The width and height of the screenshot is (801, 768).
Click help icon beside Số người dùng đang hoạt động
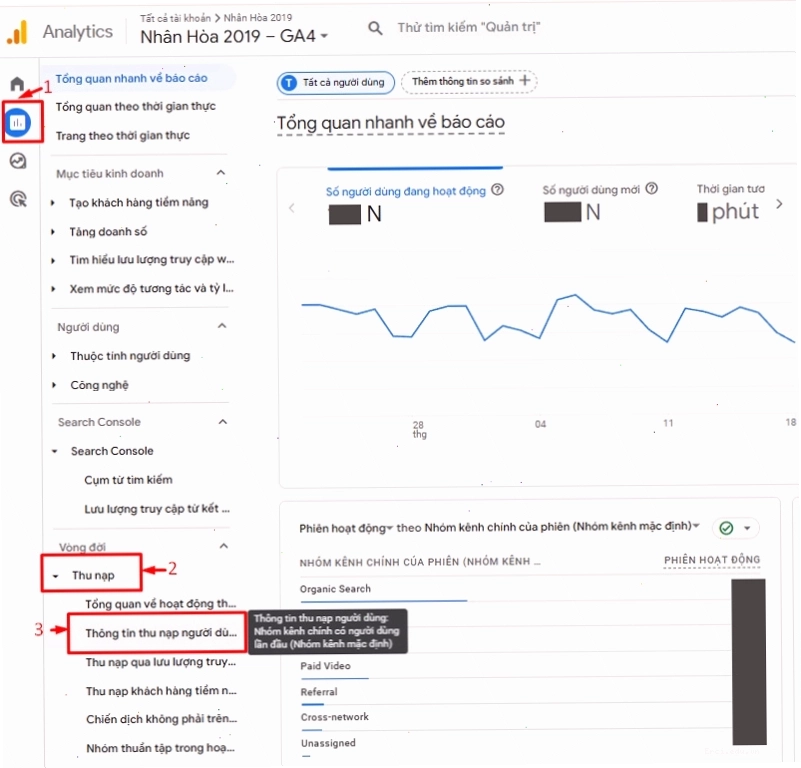(x=497, y=190)
